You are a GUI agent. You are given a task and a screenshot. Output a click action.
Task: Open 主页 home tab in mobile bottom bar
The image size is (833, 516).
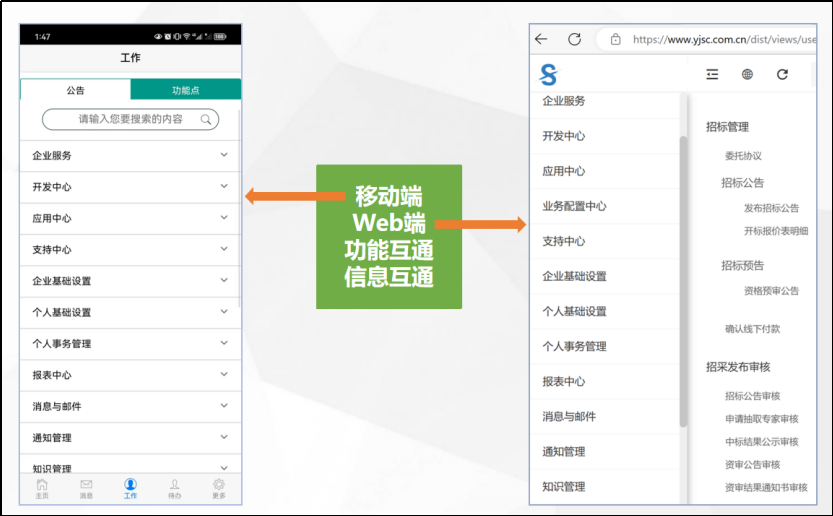tap(42, 488)
